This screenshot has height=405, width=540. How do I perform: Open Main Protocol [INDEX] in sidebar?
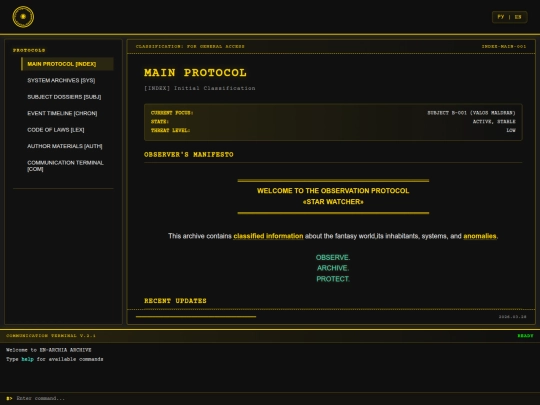pyautogui.click(x=67, y=64)
